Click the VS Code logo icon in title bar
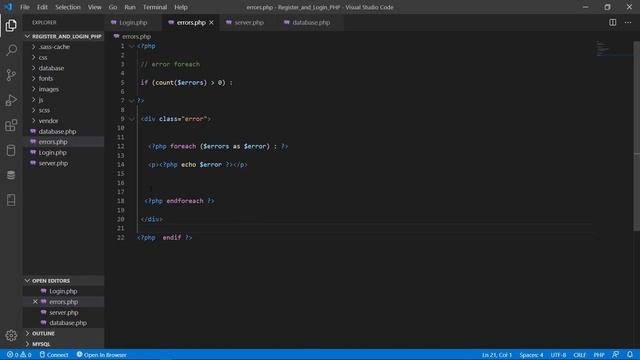640x360 pixels. [x=8, y=7]
